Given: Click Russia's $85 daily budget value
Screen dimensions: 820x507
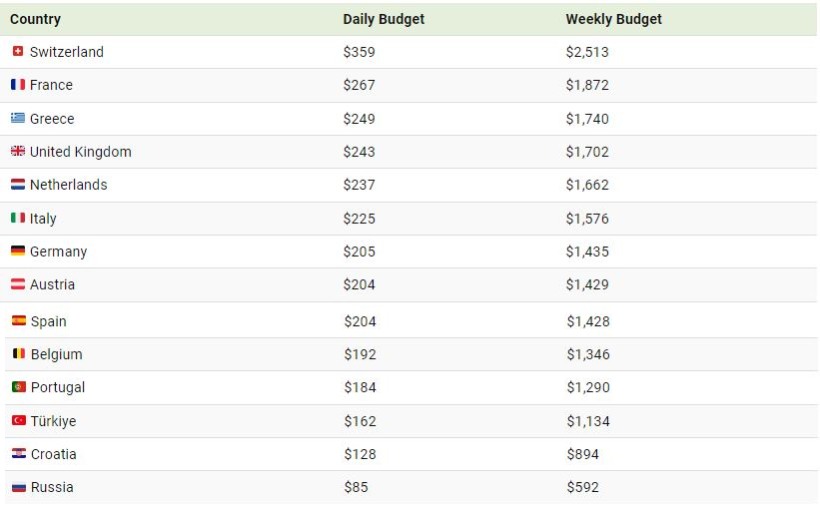Looking at the screenshot, I should (x=356, y=487).
